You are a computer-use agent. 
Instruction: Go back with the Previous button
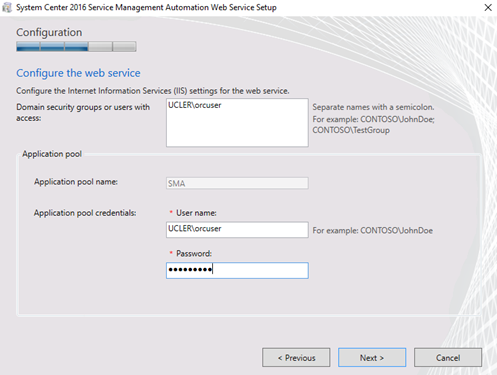[296, 358]
